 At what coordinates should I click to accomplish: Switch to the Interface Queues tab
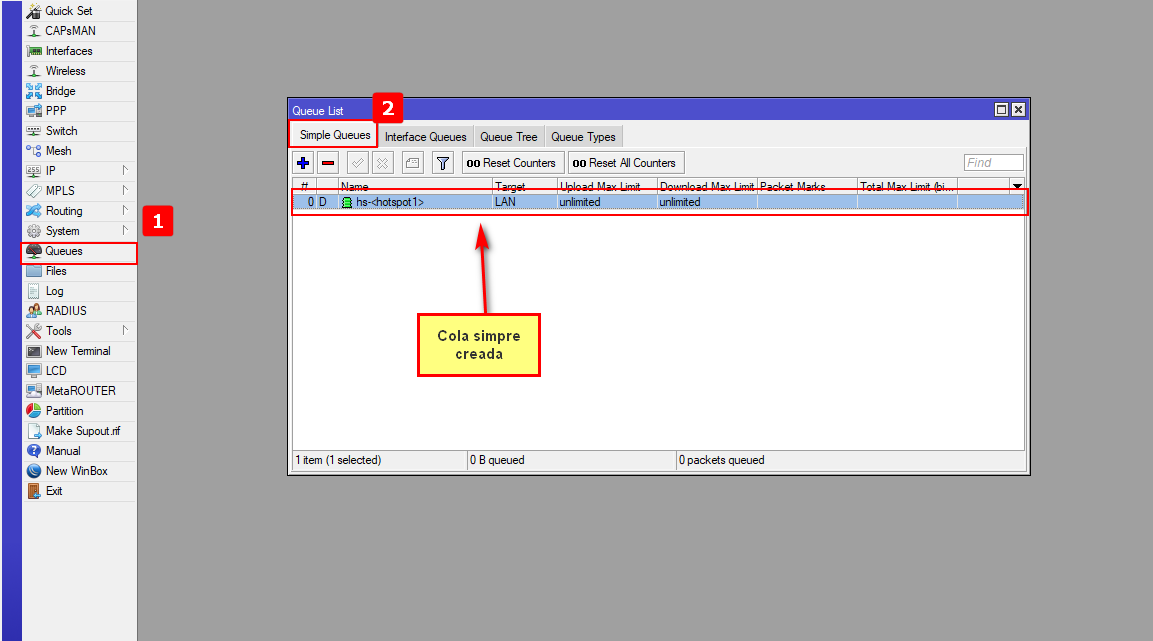pos(425,137)
